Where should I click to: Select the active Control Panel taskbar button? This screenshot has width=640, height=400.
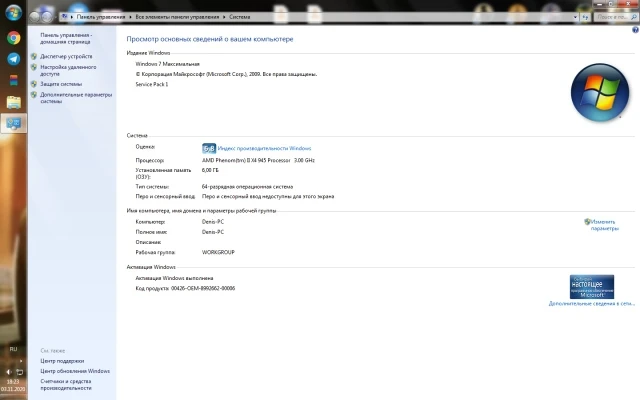(x=13, y=123)
